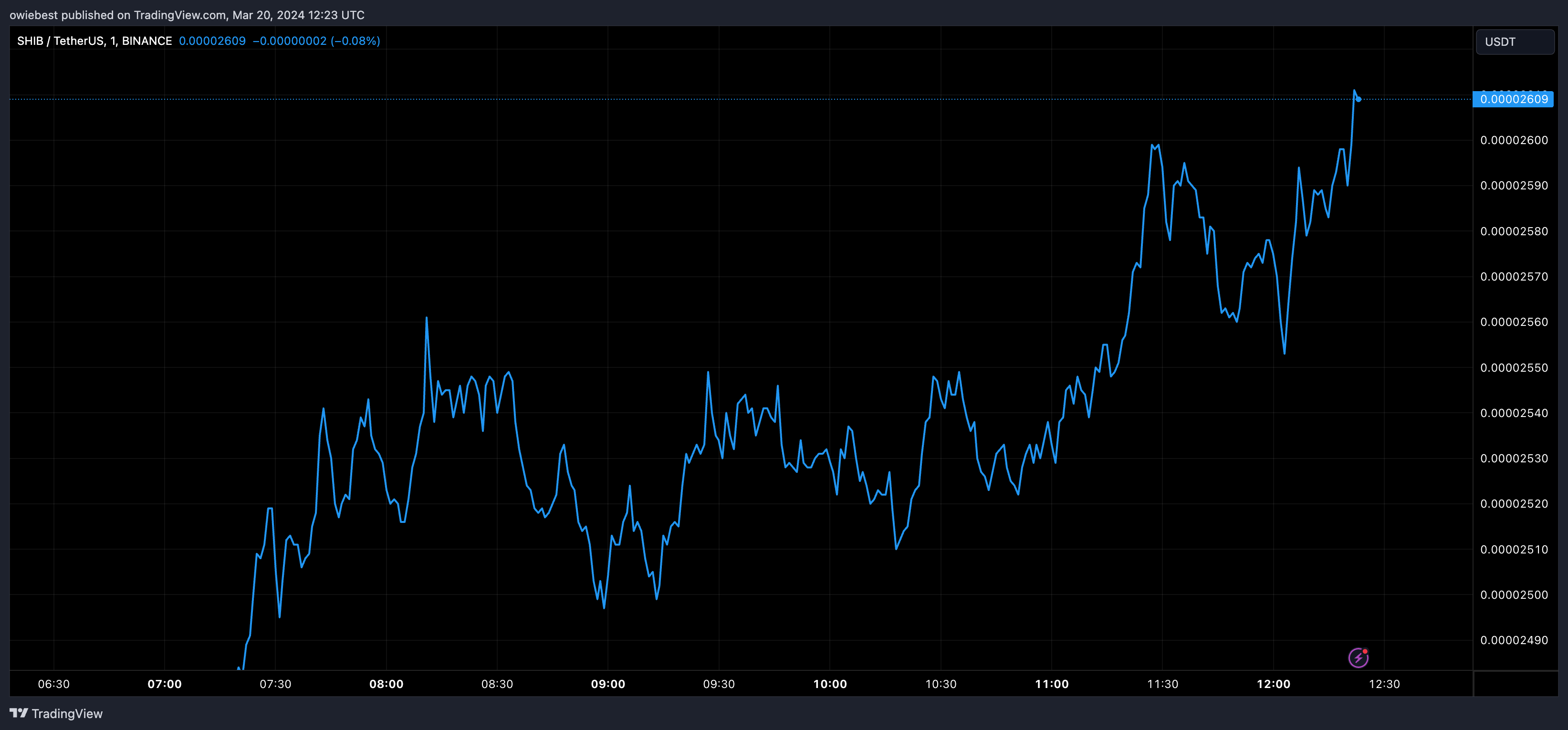Click the current price label 0.00002609 on axis
The image size is (1568, 730).
[x=1513, y=99]
